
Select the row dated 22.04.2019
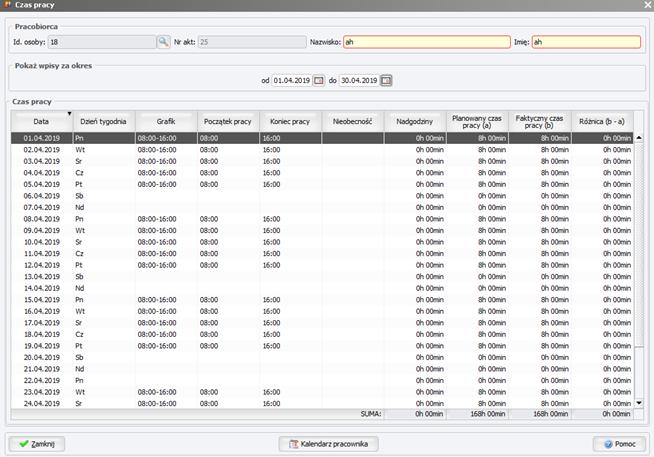coord(322,380)
